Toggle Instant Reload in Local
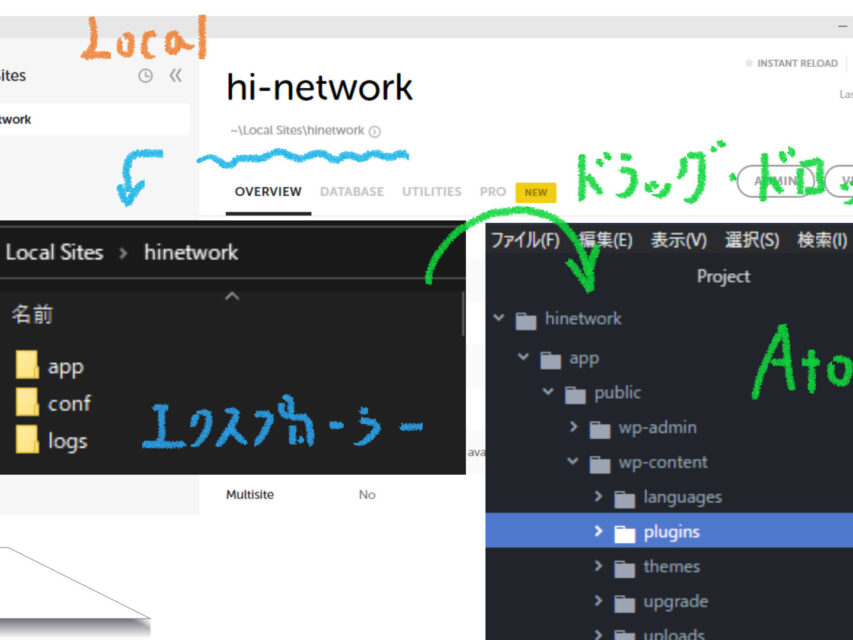The image size is (853, 640). point(792,63)
